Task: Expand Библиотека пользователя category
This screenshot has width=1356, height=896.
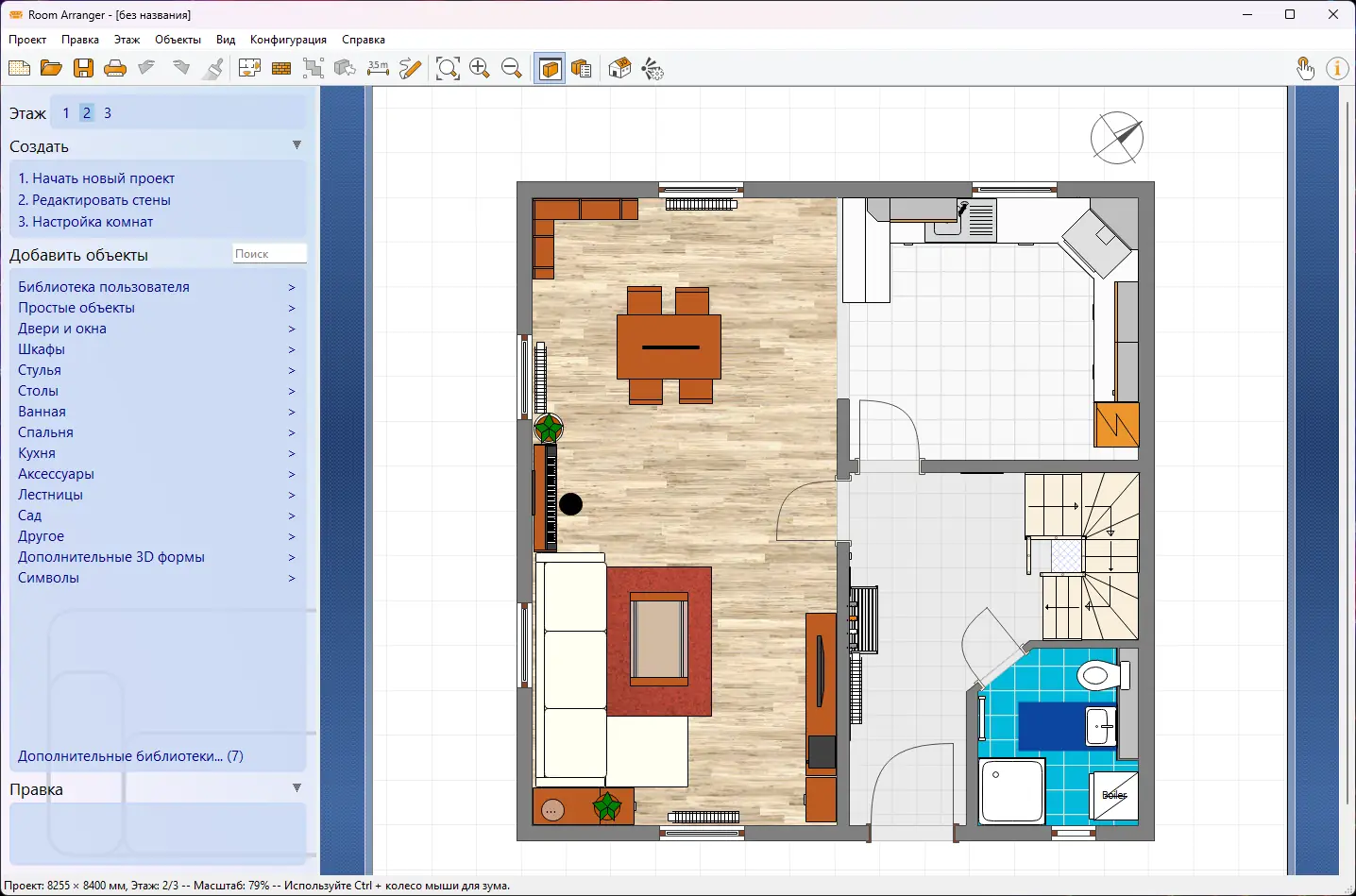Action: 157,287
